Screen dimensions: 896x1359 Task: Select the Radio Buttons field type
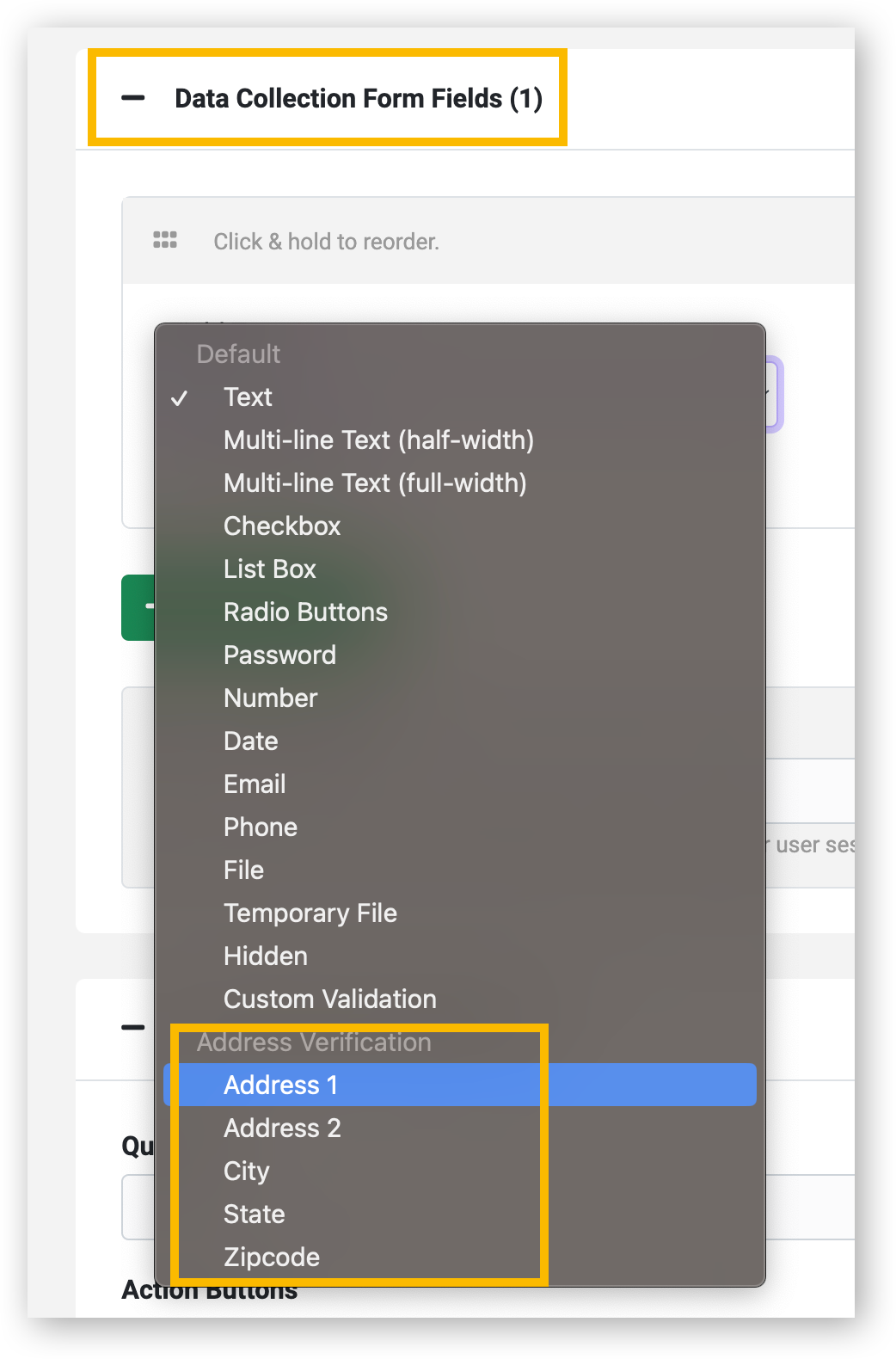305,612
